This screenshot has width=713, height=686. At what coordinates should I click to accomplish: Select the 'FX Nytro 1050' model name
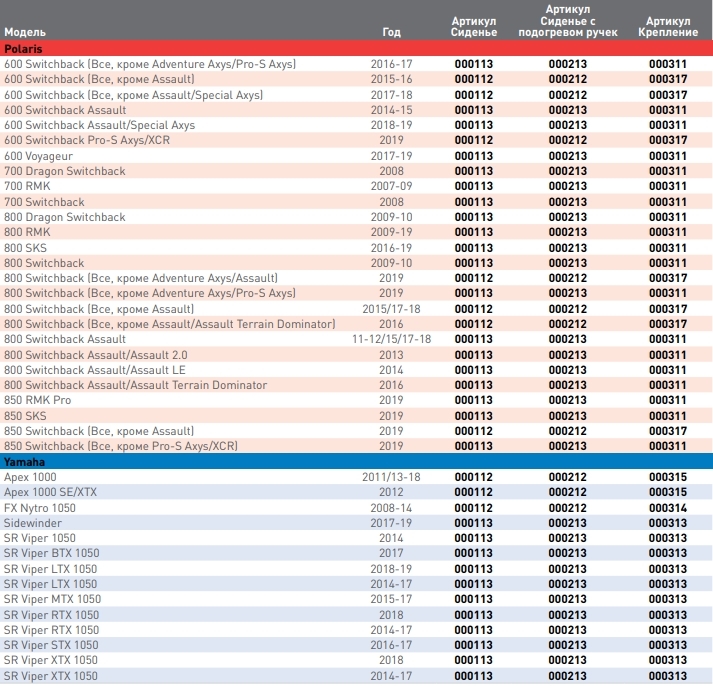(40, 508)
